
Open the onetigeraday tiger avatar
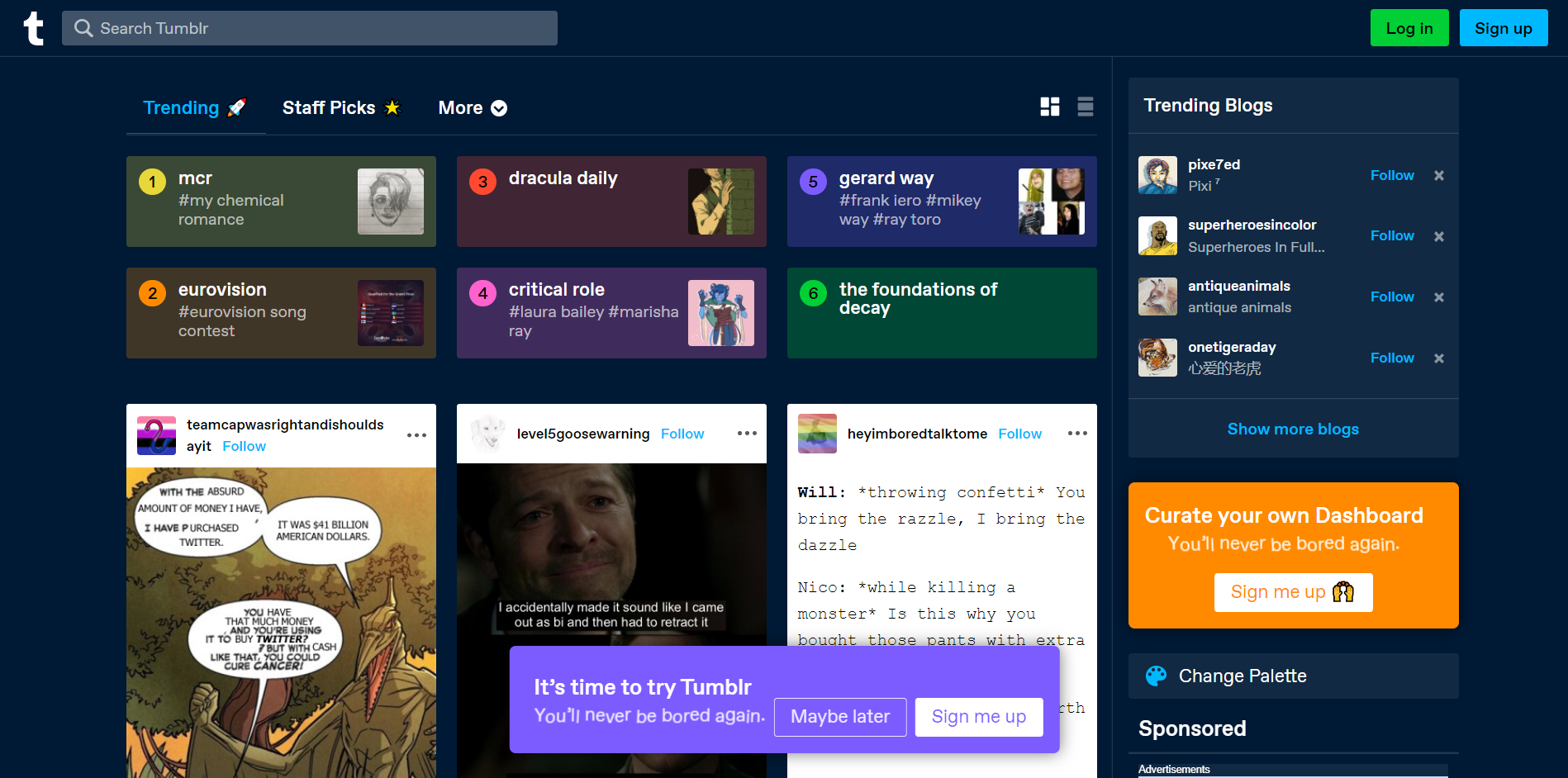coord(1157,358)
